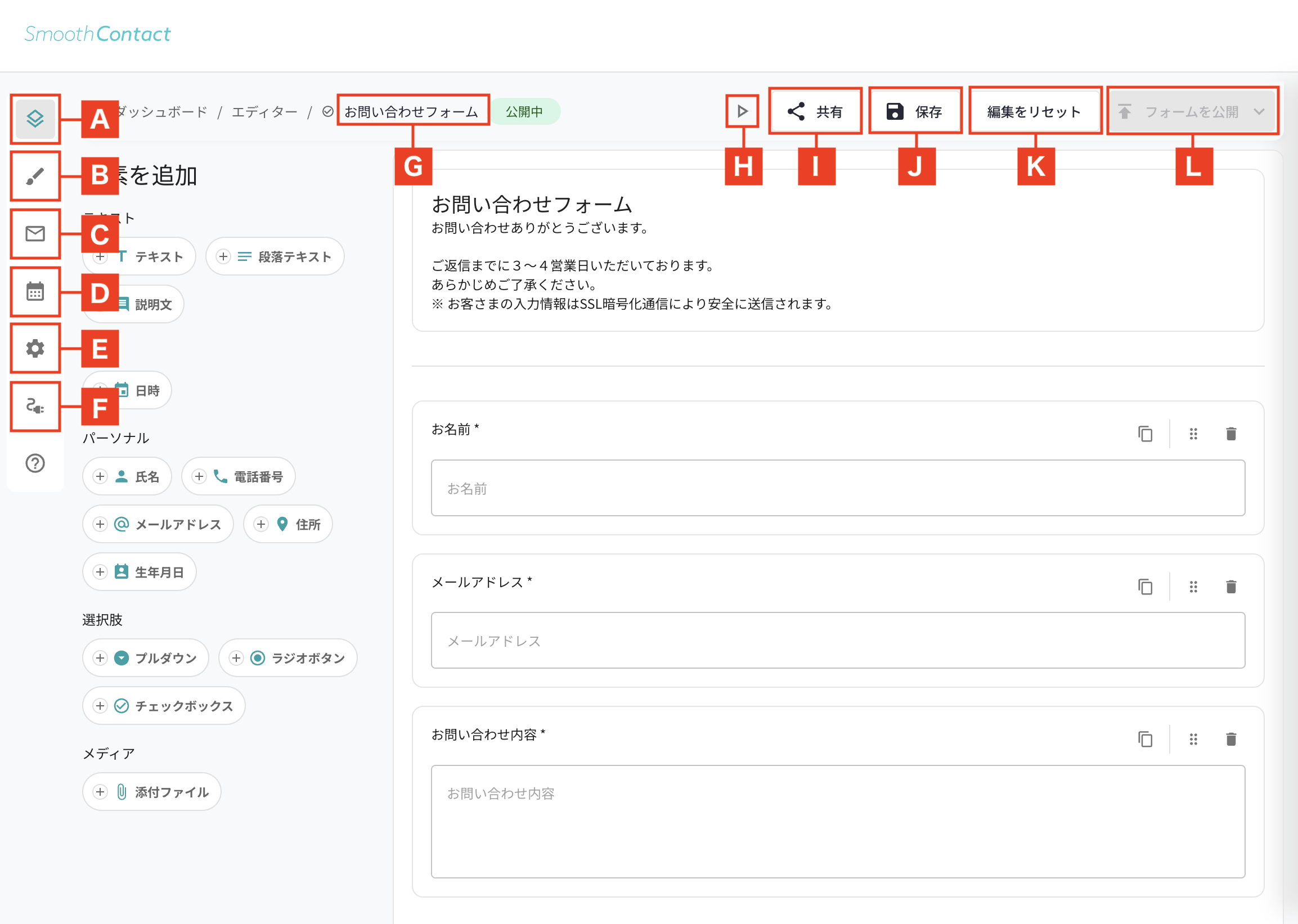
Task: Click the 共有 share button
Action: pyautogui.click(x=815, y=111)
